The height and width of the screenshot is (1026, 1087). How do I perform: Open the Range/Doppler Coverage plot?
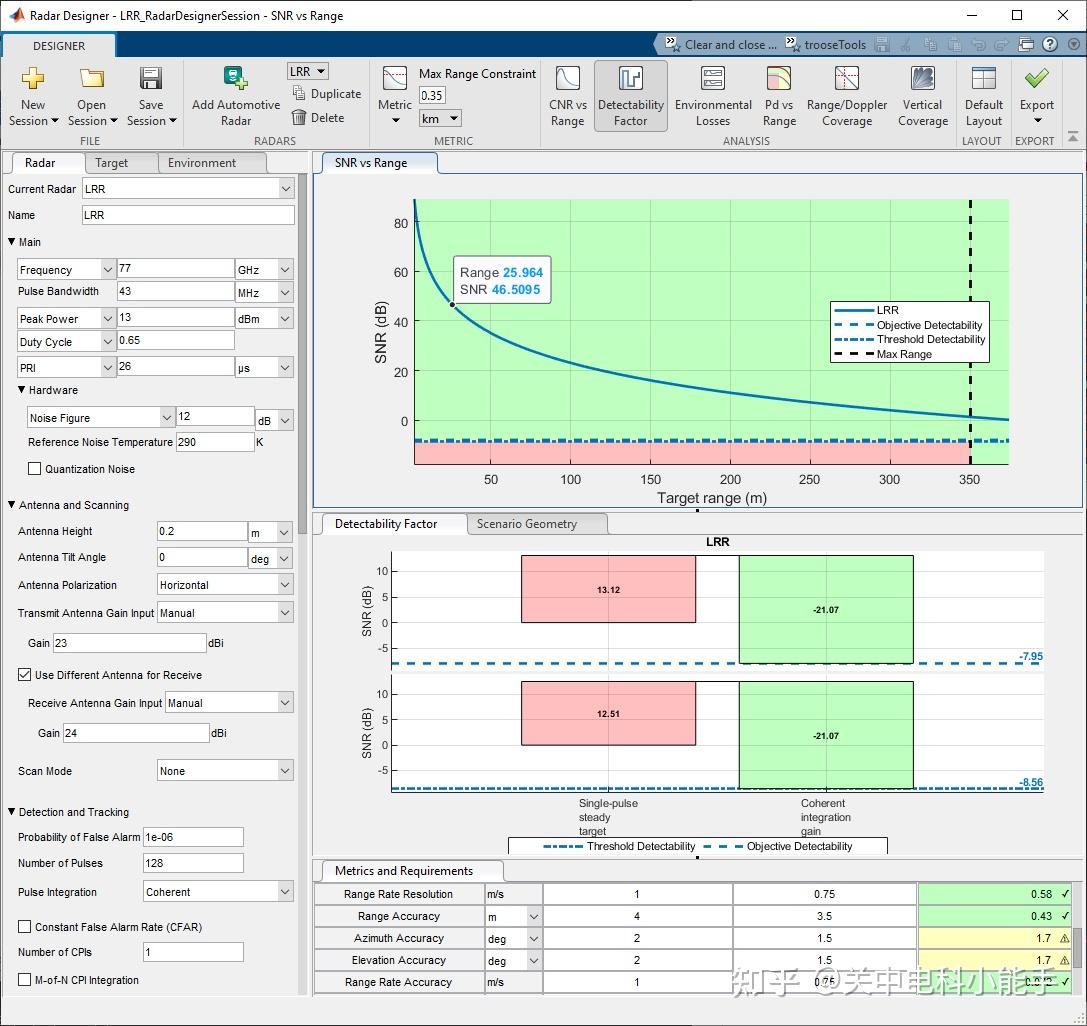(847, 97)
